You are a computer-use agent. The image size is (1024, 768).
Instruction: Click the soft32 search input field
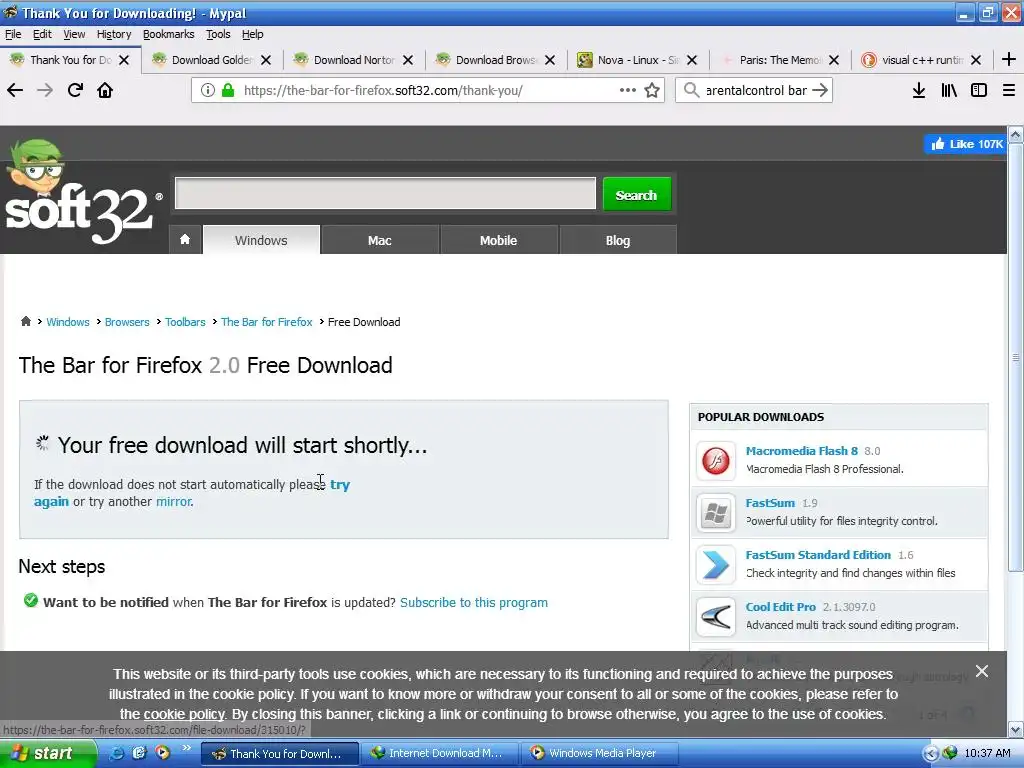(x=385, y=193)
